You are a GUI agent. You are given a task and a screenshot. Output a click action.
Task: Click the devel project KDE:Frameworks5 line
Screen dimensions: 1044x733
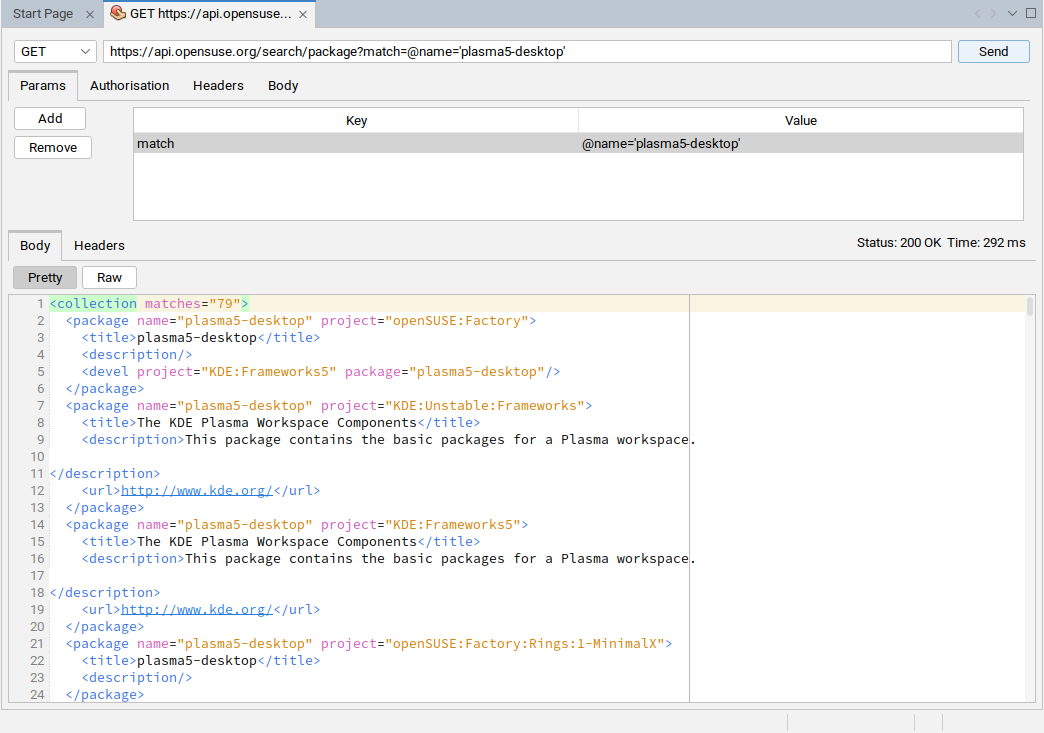click(x=321, y=371)
